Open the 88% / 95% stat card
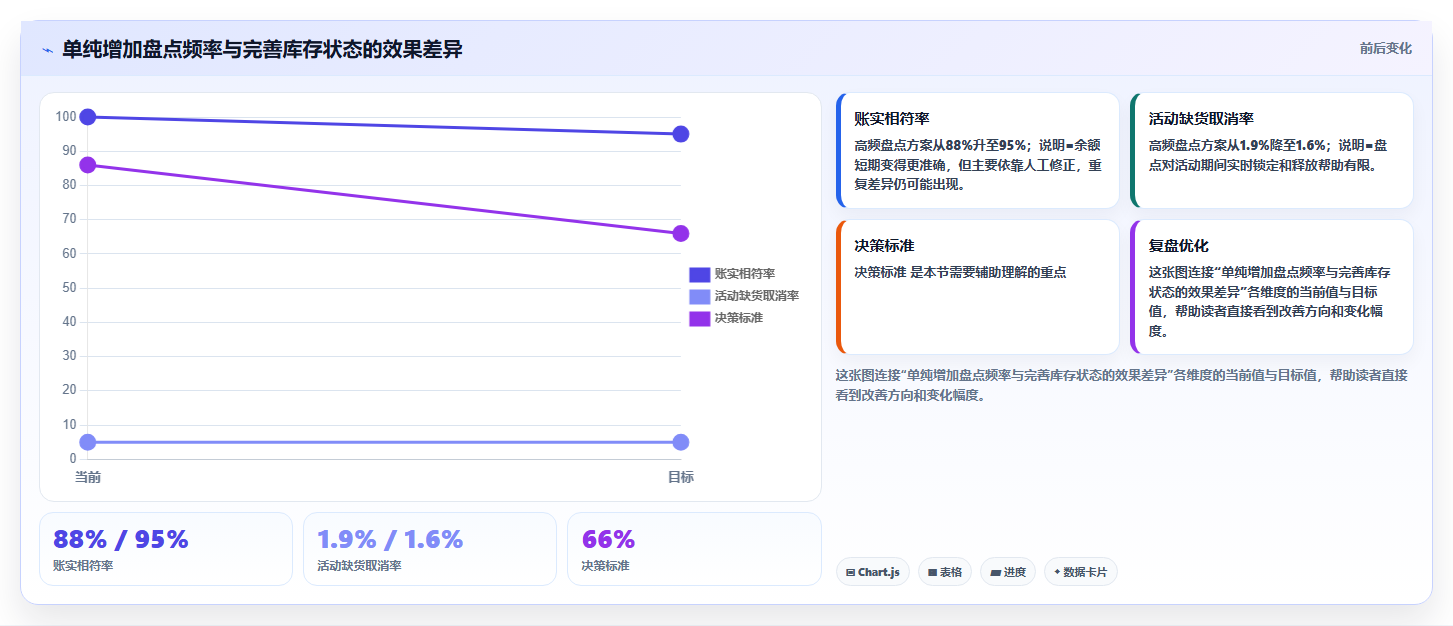This screenshot has height=626, width=1453. point(166,549)
